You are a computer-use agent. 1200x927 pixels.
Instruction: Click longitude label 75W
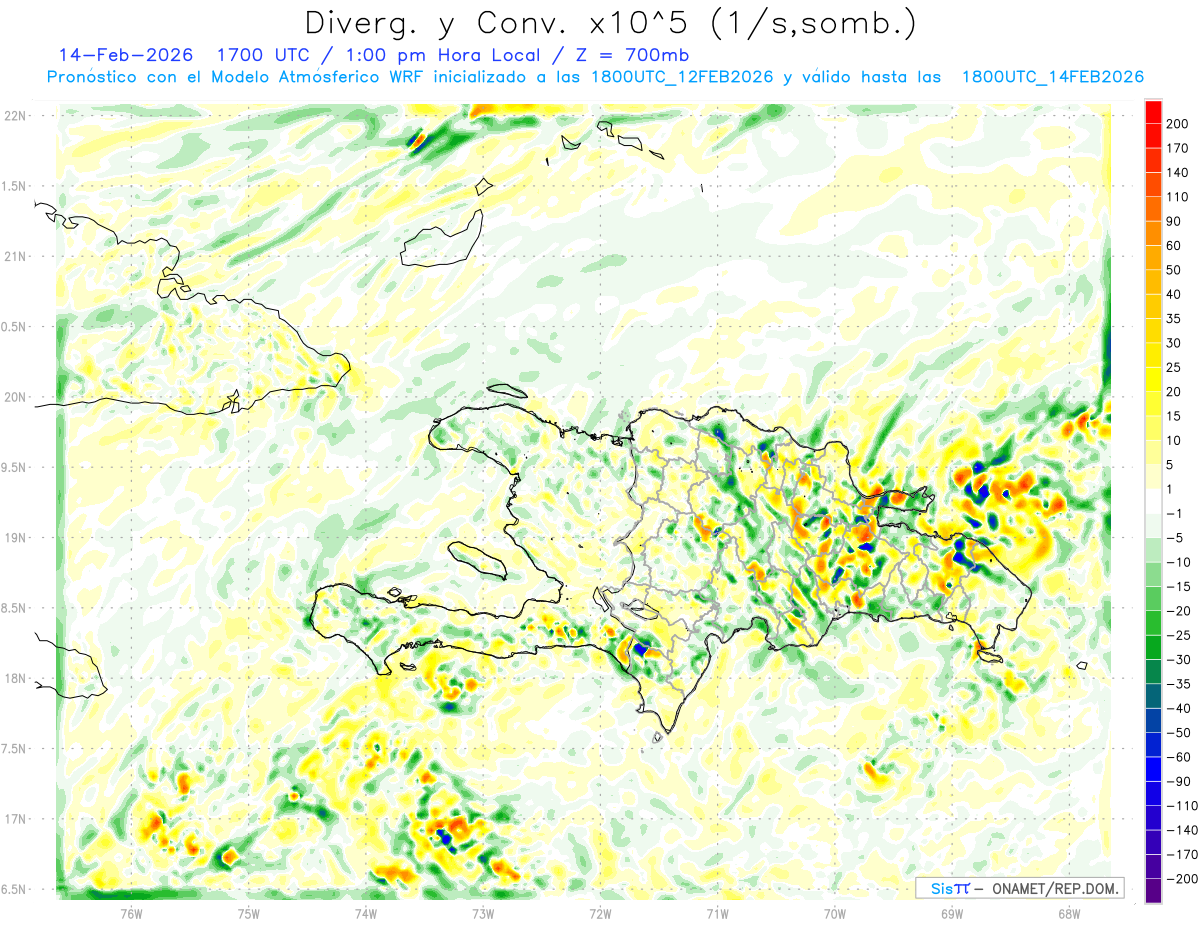click(x=249, y=913)
